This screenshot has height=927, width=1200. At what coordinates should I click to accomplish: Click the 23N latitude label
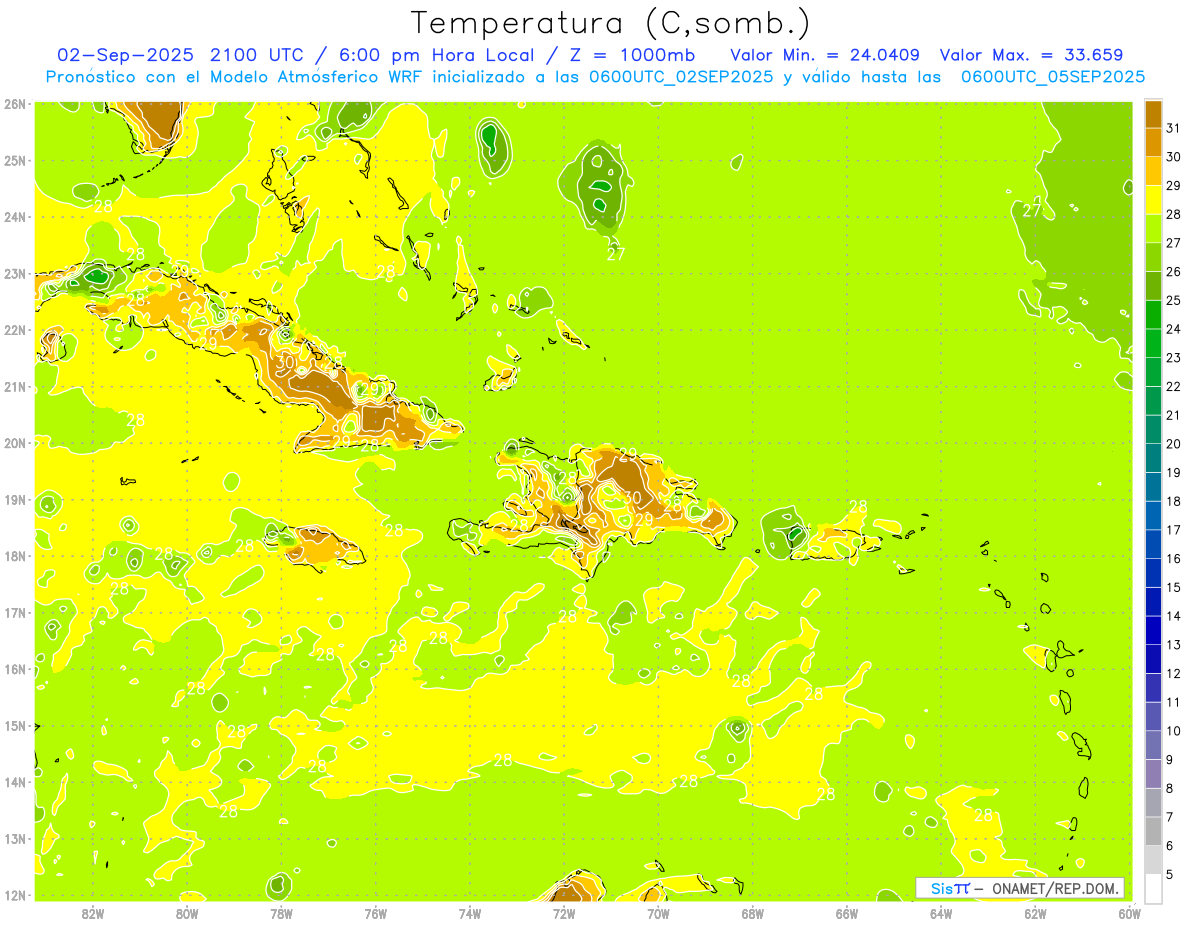15,273
